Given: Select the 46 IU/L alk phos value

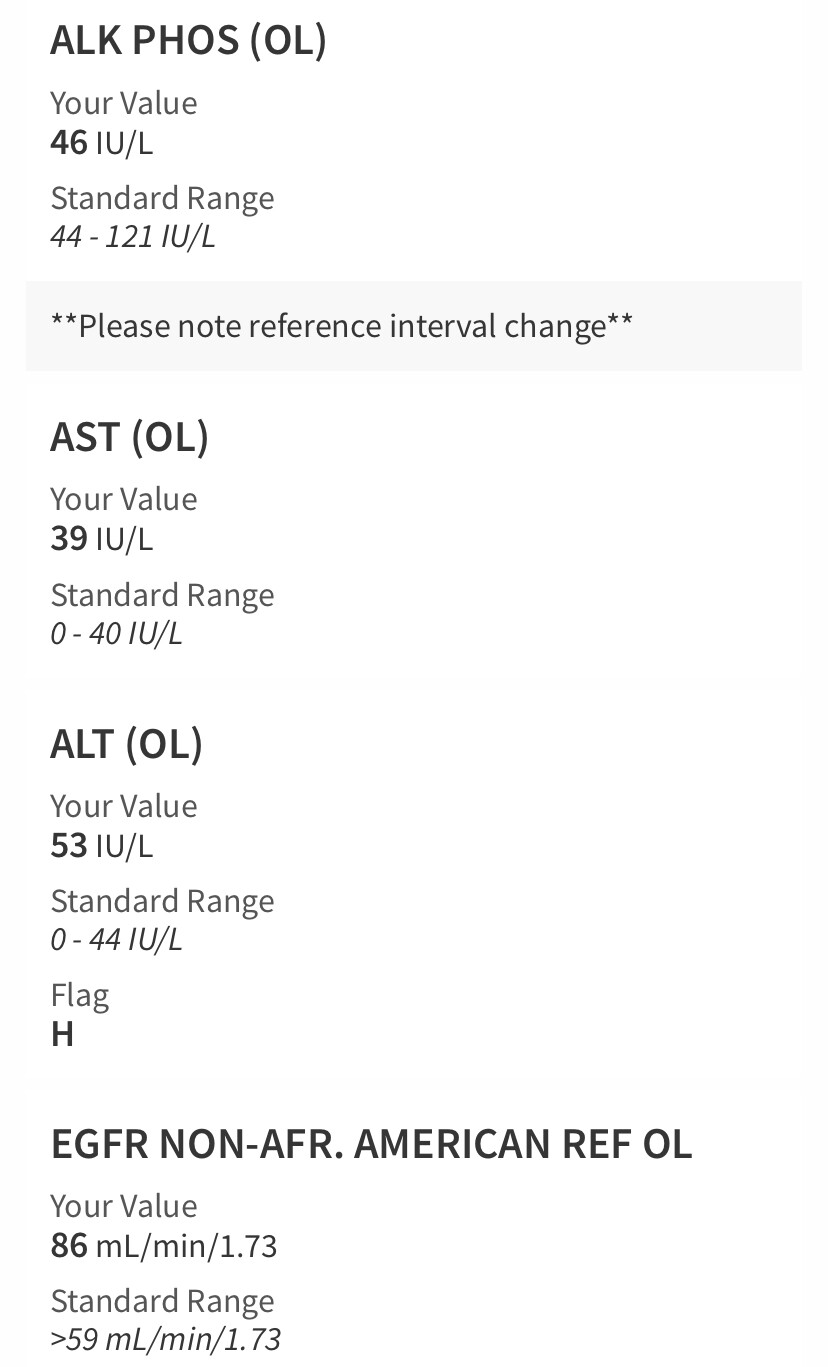Looking at the screenshot, I should pos(102,143).
